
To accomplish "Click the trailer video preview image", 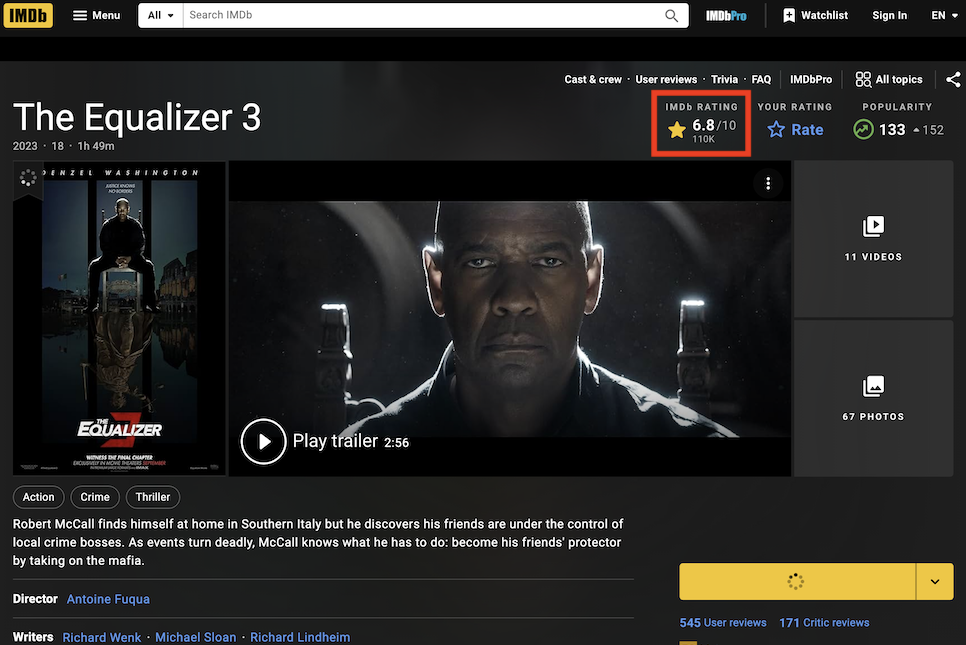I will [509, 318].
